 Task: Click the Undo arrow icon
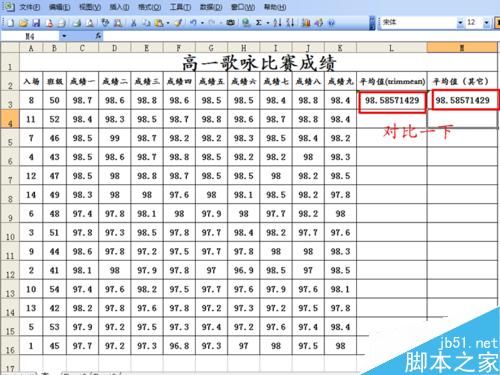tap(179, 23)
